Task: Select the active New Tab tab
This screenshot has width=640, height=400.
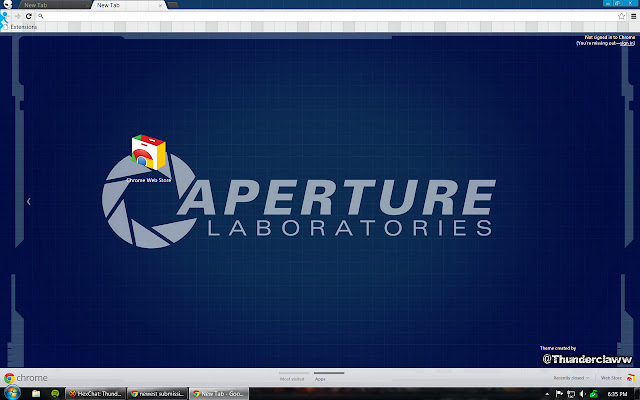Action: click(127, 5)
